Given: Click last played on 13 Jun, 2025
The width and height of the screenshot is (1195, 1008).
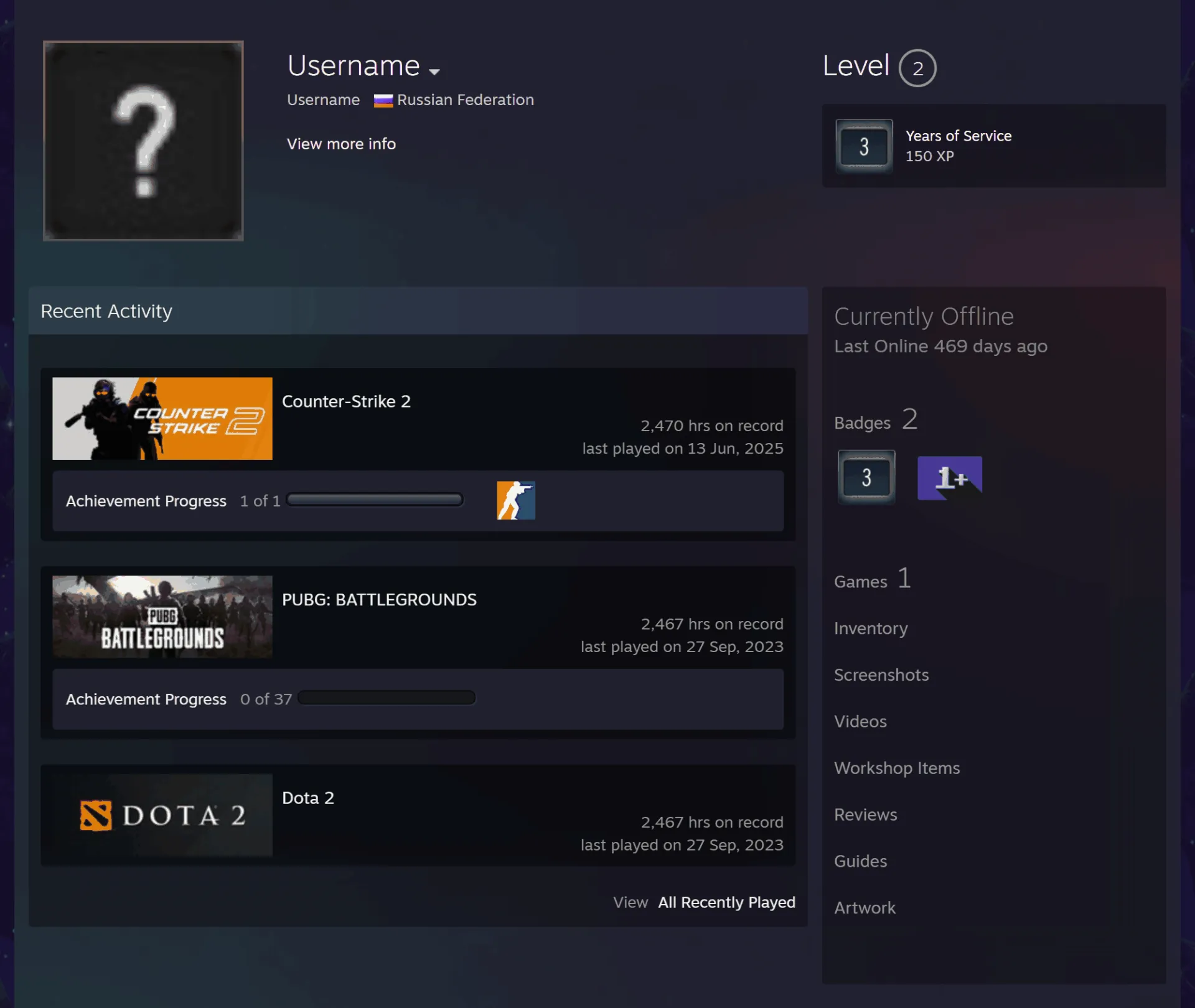Looking at the screenshot, I should (x=683, y=449).
